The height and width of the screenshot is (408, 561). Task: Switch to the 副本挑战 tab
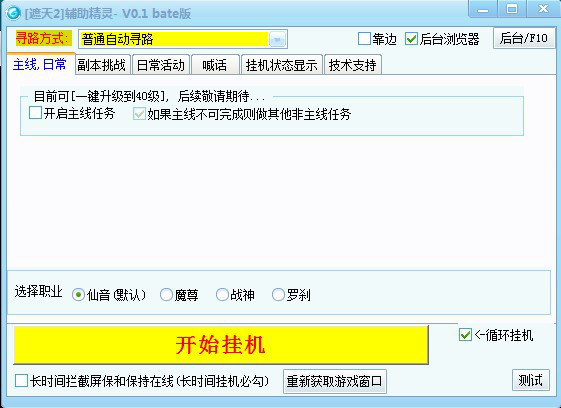coord(102,65)
